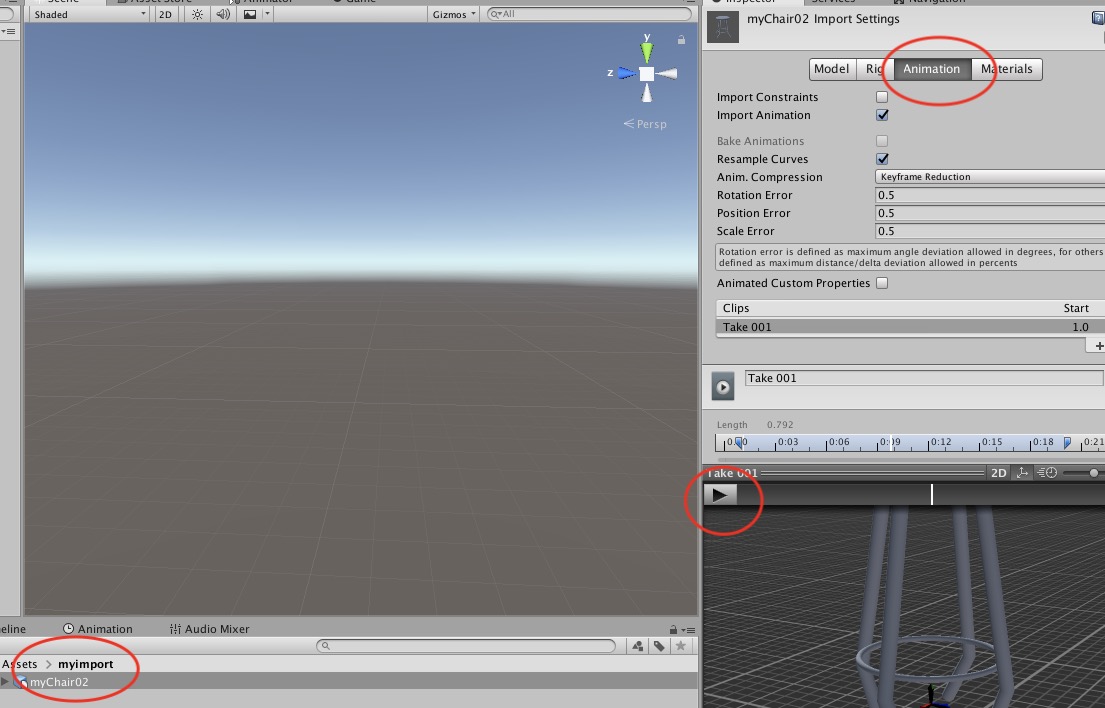Viewport: 1105px width, 708px height.
Task: Switch to the Audio Mixer tab
Action: pyautogui.click(x=209, y=629)
